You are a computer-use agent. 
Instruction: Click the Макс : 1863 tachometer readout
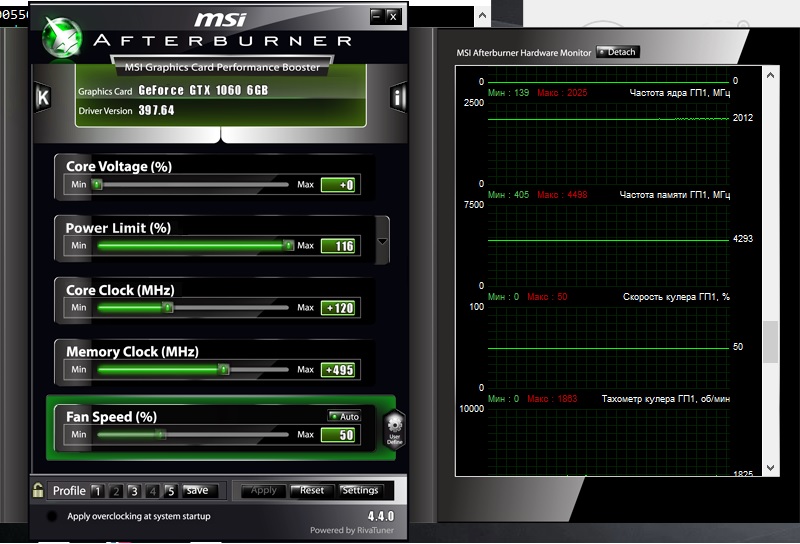point(552,399)
